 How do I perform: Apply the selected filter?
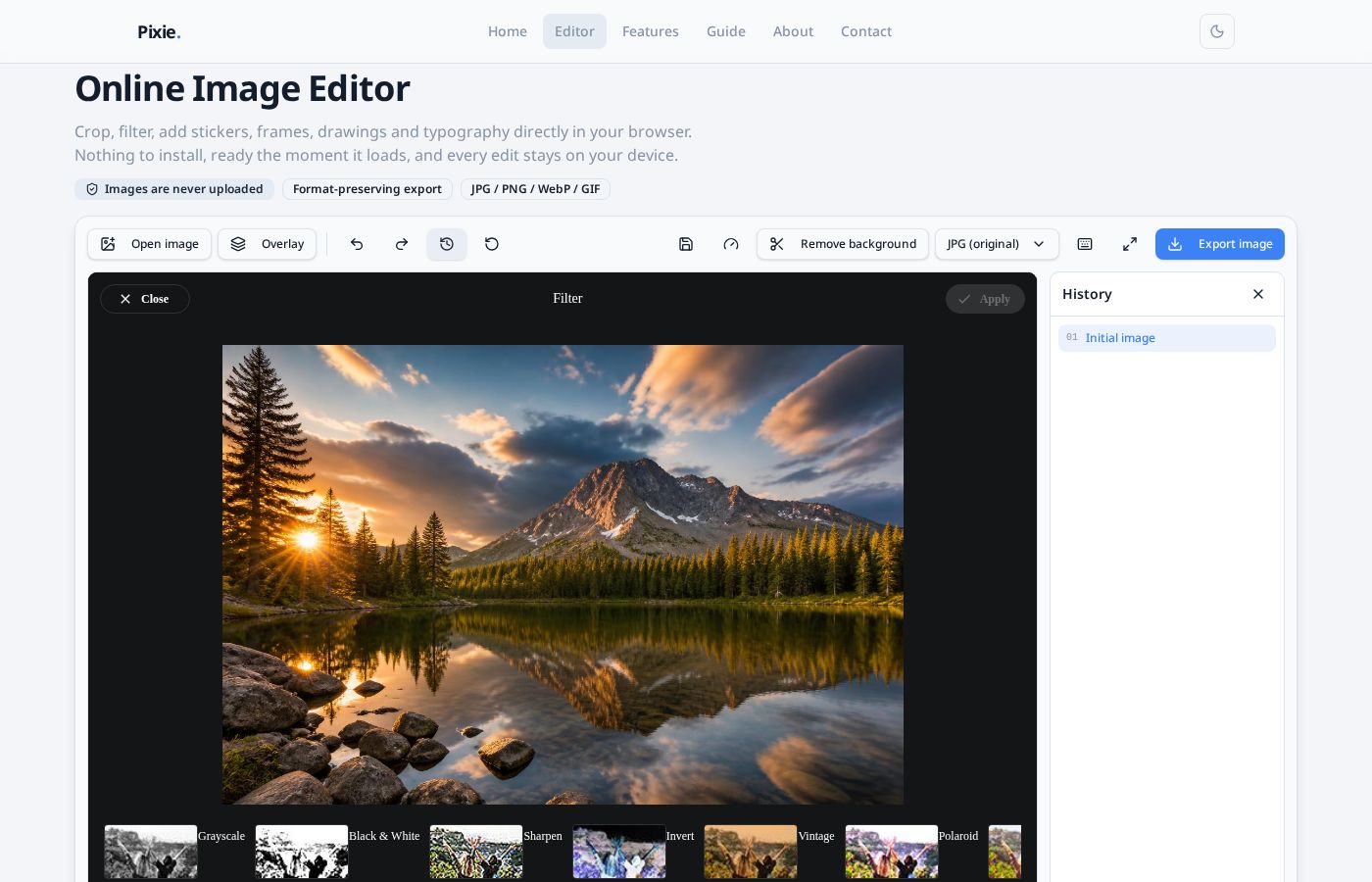(x=985, y=299)
